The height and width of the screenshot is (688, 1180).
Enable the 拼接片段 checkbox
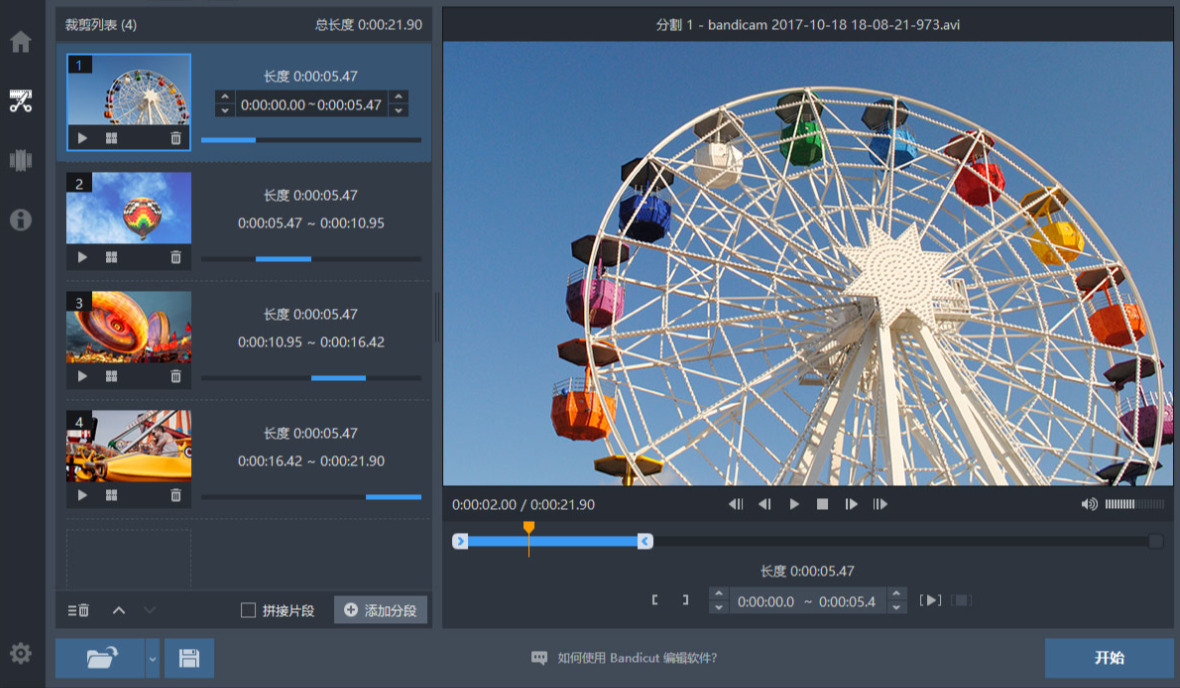pyautogui.click(x=248, y=610)
